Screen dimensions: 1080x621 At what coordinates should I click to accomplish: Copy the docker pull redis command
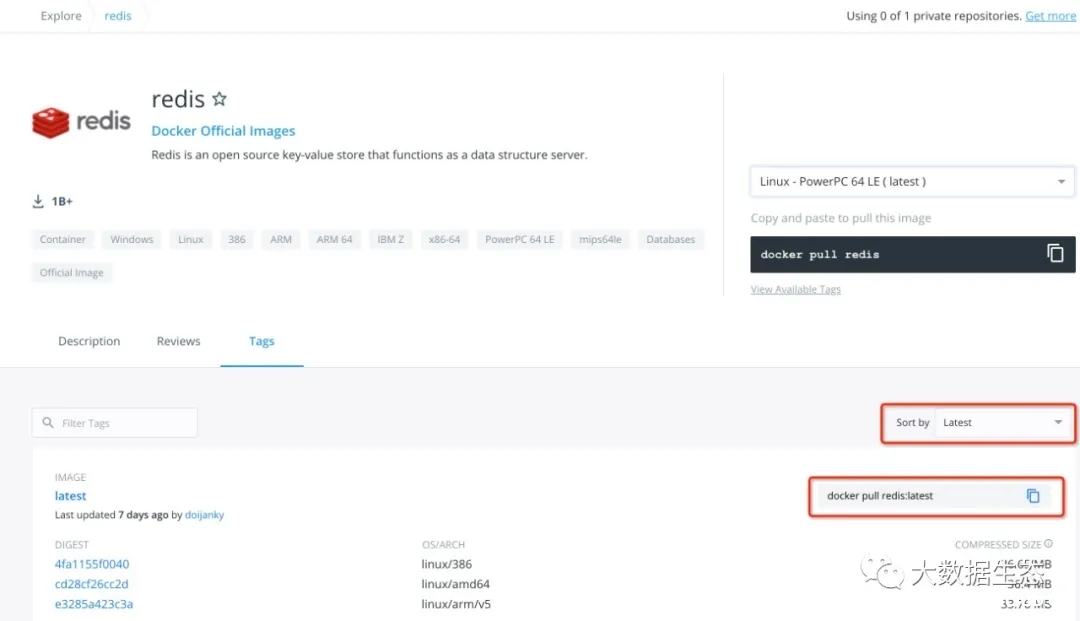pyautogui.click(x=1055, y=254)
